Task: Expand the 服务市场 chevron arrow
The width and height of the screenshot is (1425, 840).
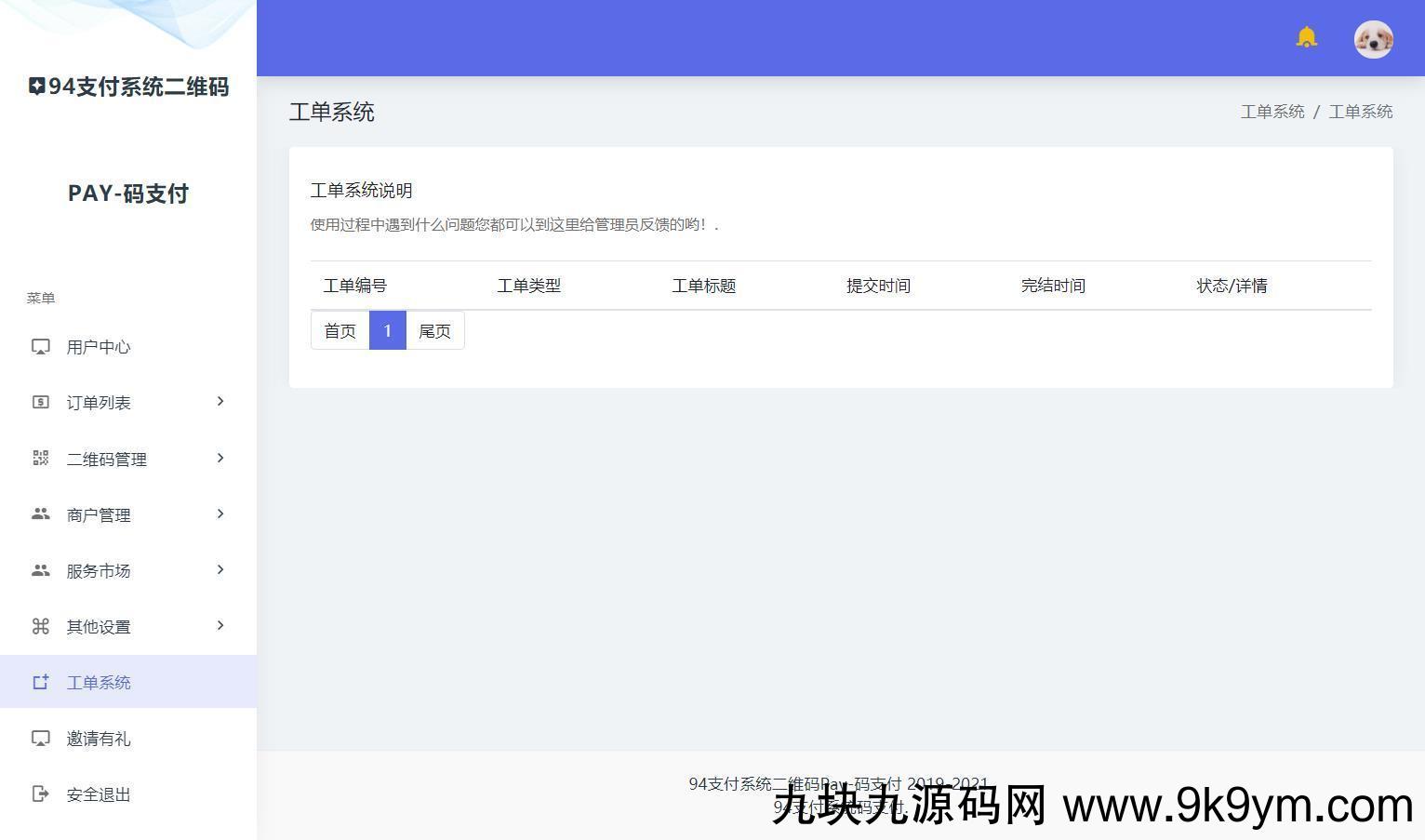Action: pos(220,569)
